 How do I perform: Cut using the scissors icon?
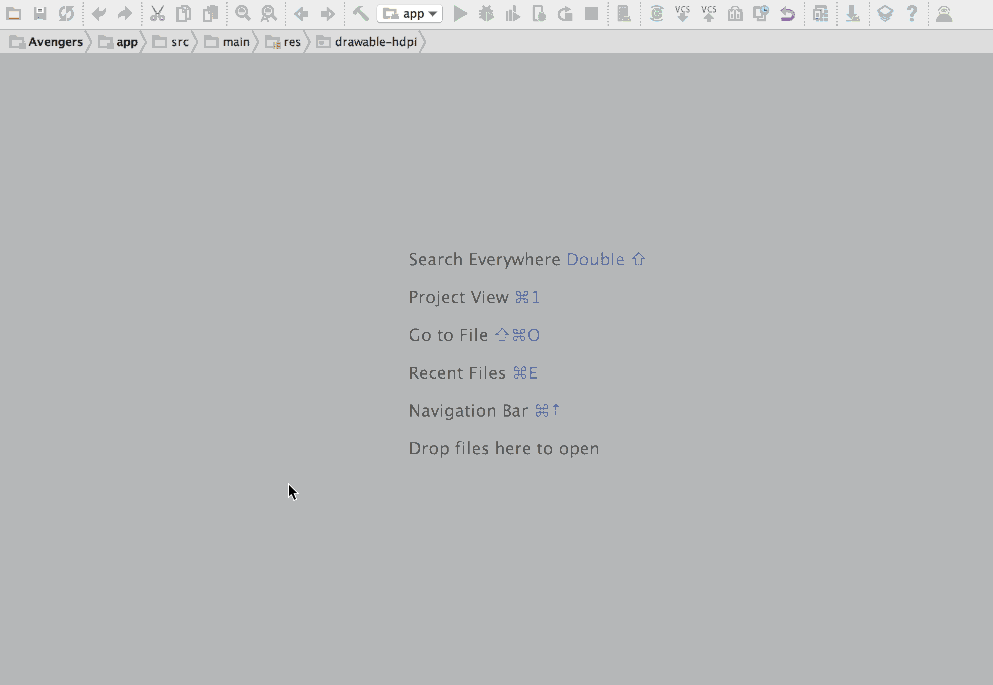[x=157, y=13]
